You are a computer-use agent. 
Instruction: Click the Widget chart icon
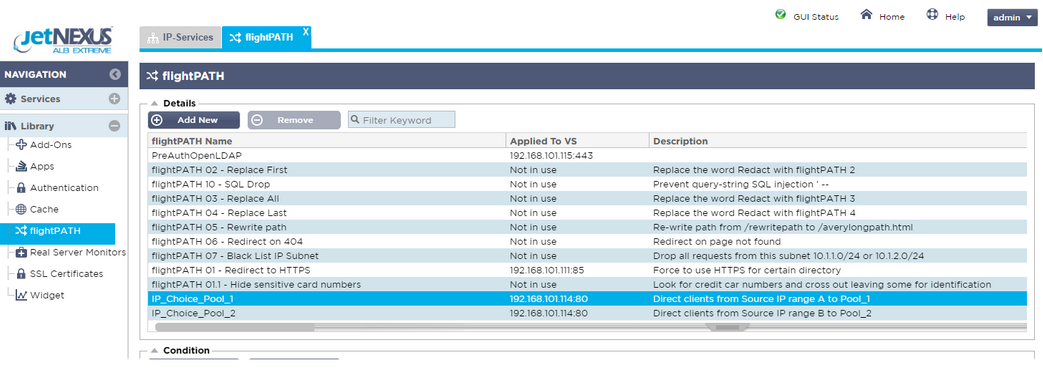pos(21,295)
